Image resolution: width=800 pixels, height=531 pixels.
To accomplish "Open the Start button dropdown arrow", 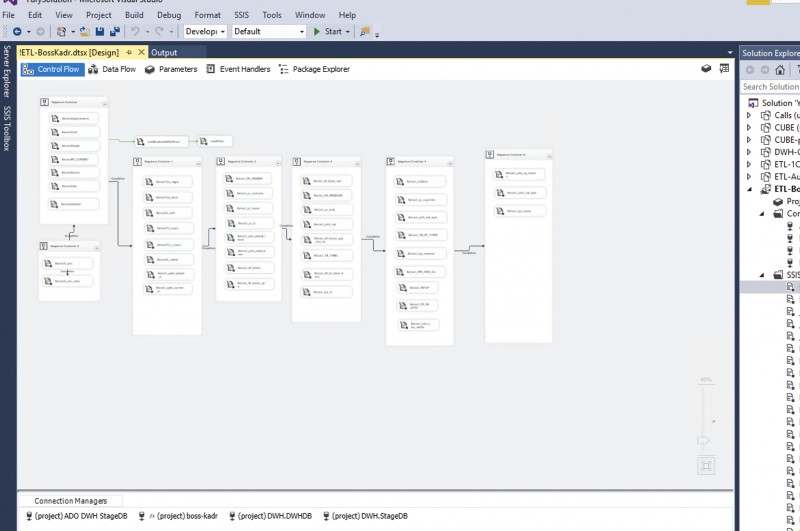I will [x=348, y=32].
